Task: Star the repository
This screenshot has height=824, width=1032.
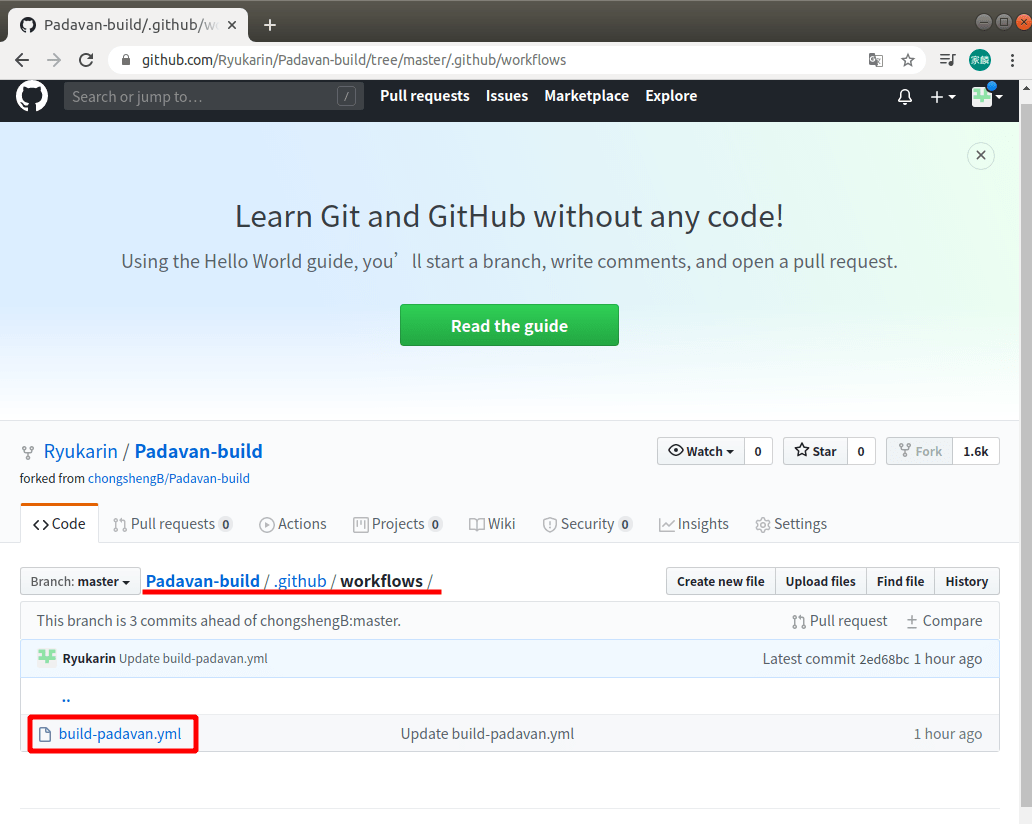Action: pos(815,451)
